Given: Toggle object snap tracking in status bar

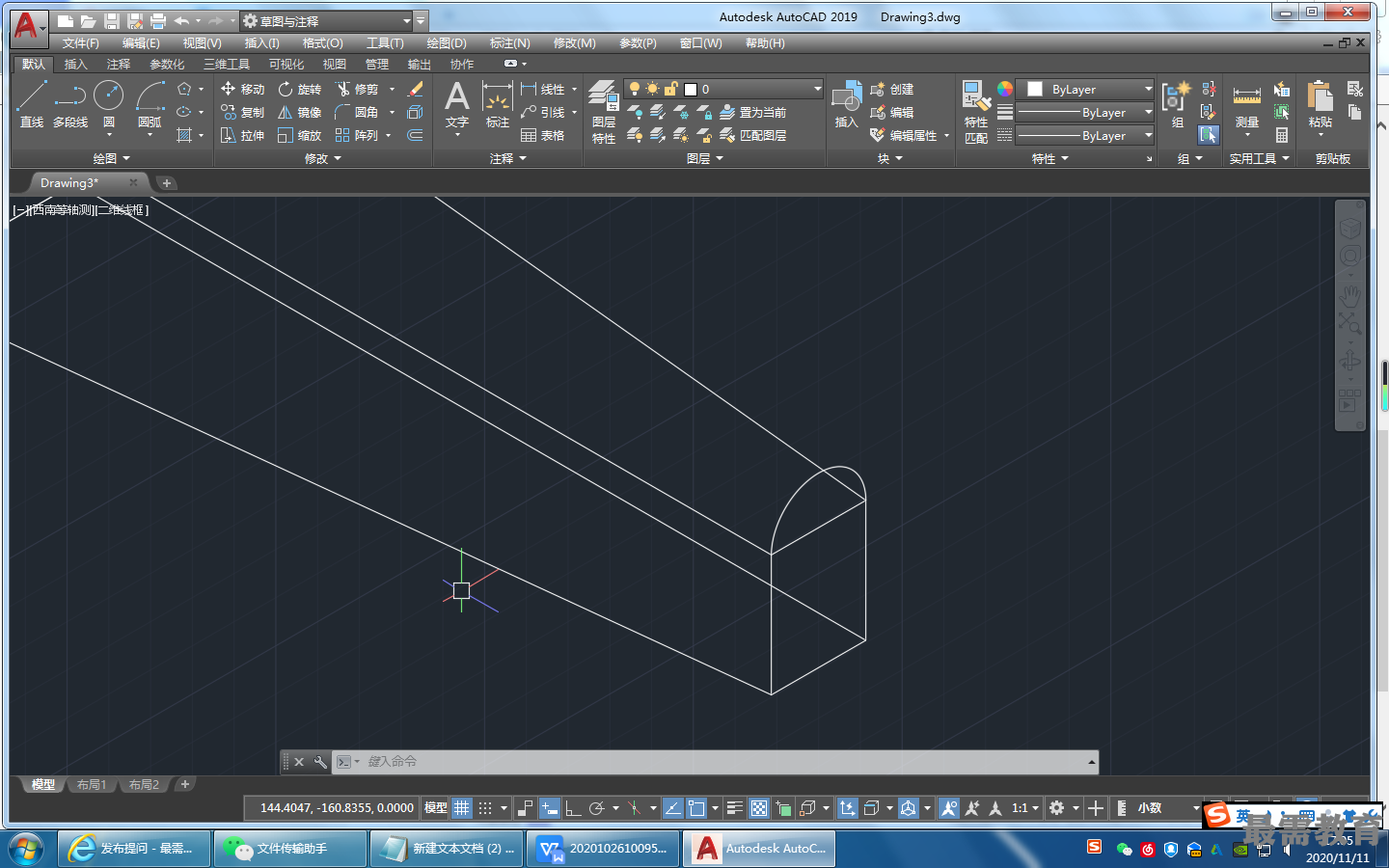Looking at the screenshot, I should [x=673, y=808].
